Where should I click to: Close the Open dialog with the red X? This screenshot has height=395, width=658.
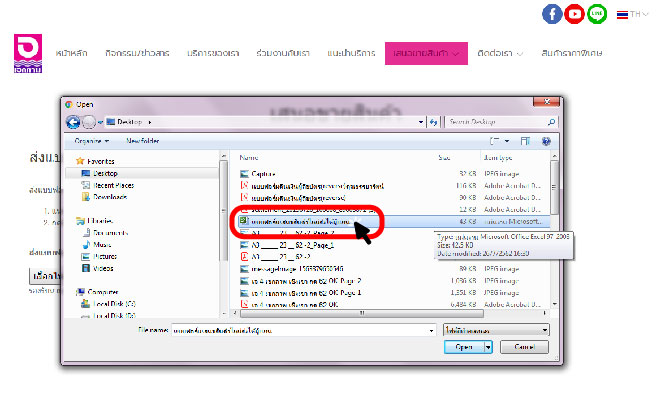(546, 102)
